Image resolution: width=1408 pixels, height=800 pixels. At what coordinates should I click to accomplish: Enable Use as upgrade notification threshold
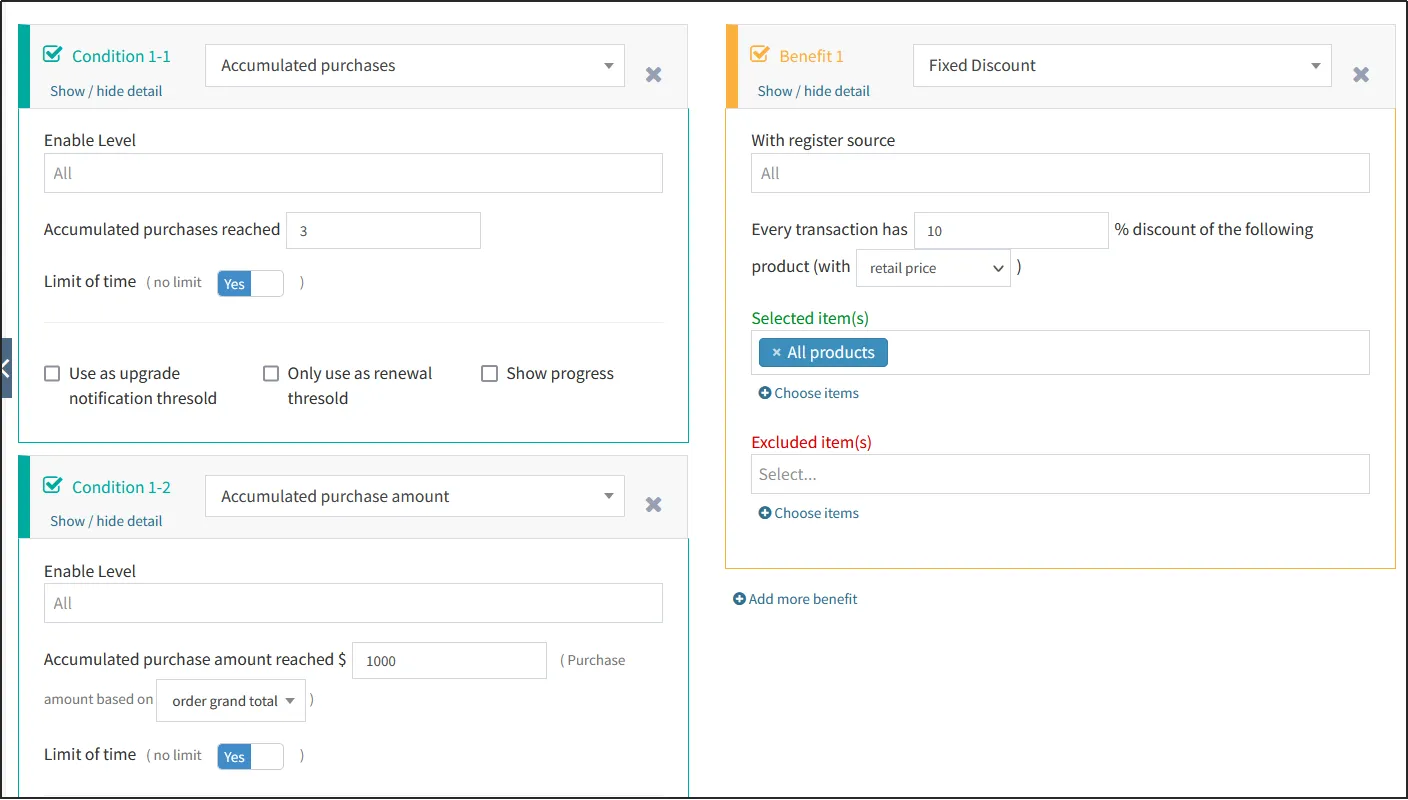(52, 374)
